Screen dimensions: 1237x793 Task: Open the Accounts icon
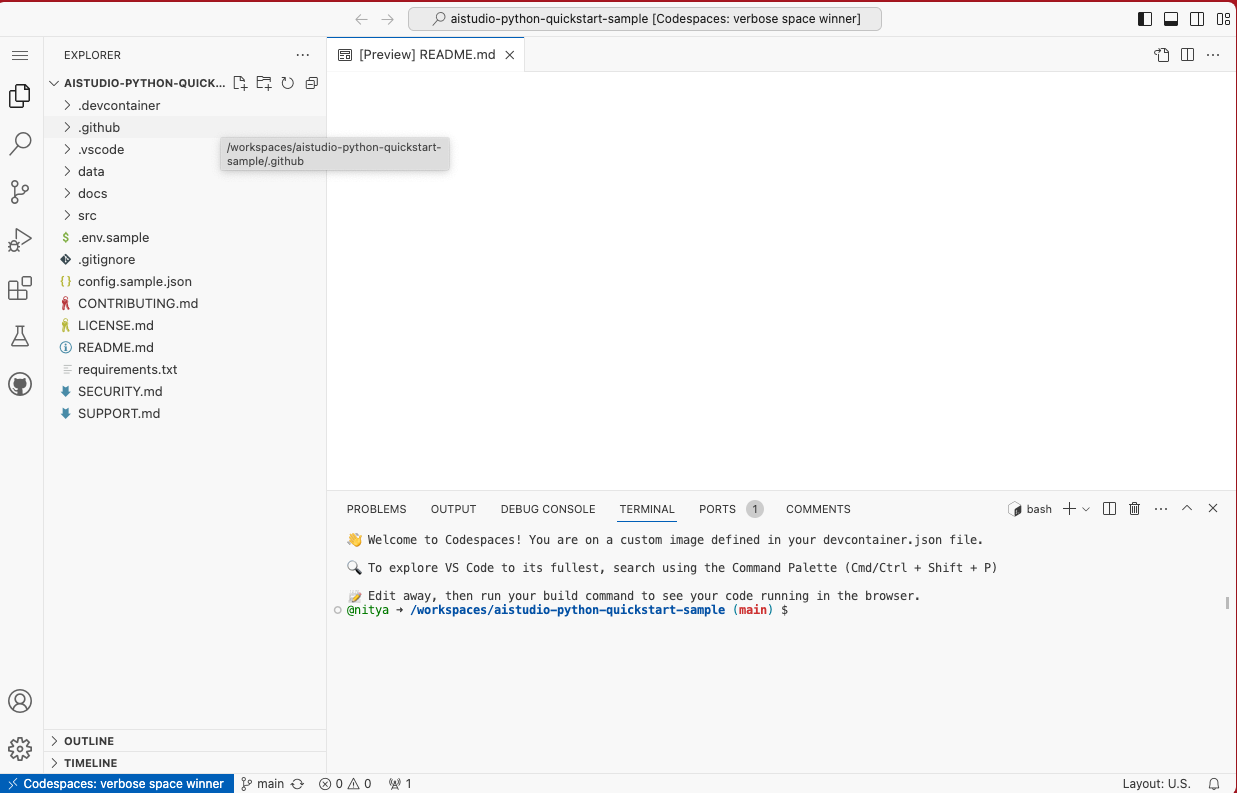point(20,701)
